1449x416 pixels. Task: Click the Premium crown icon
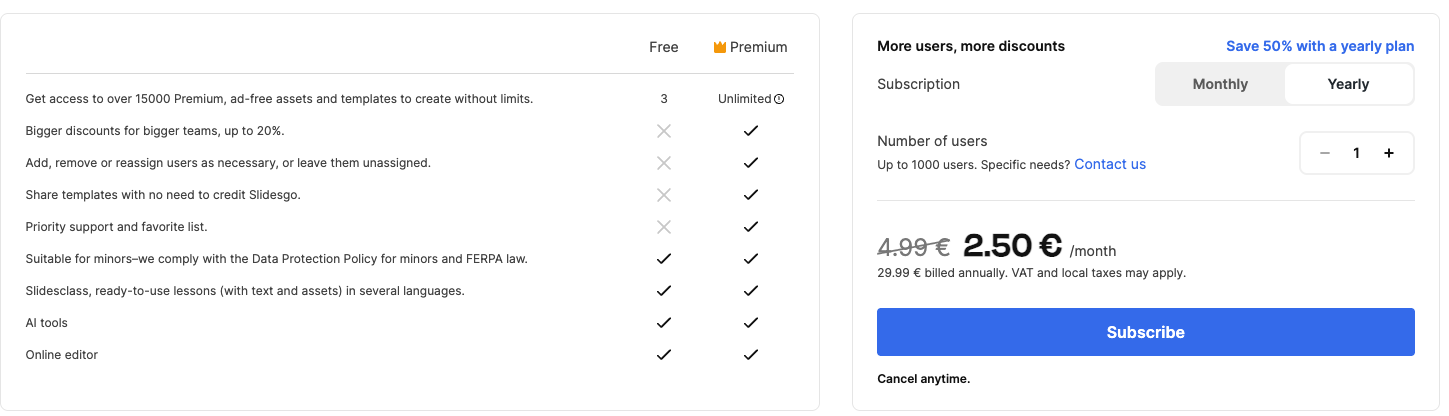click(x=719, y=47)
